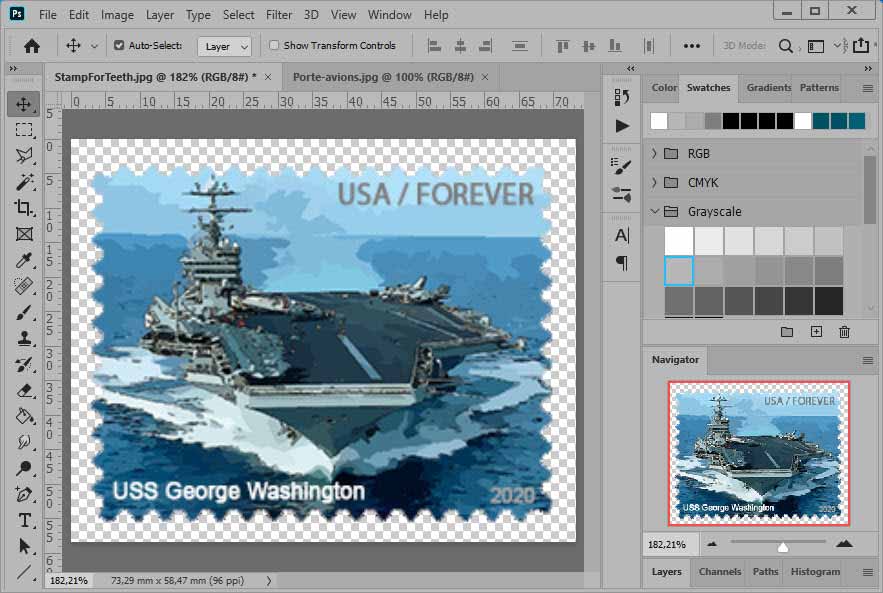Select the Line tool
883x593 pixels.
pos(24,572)
